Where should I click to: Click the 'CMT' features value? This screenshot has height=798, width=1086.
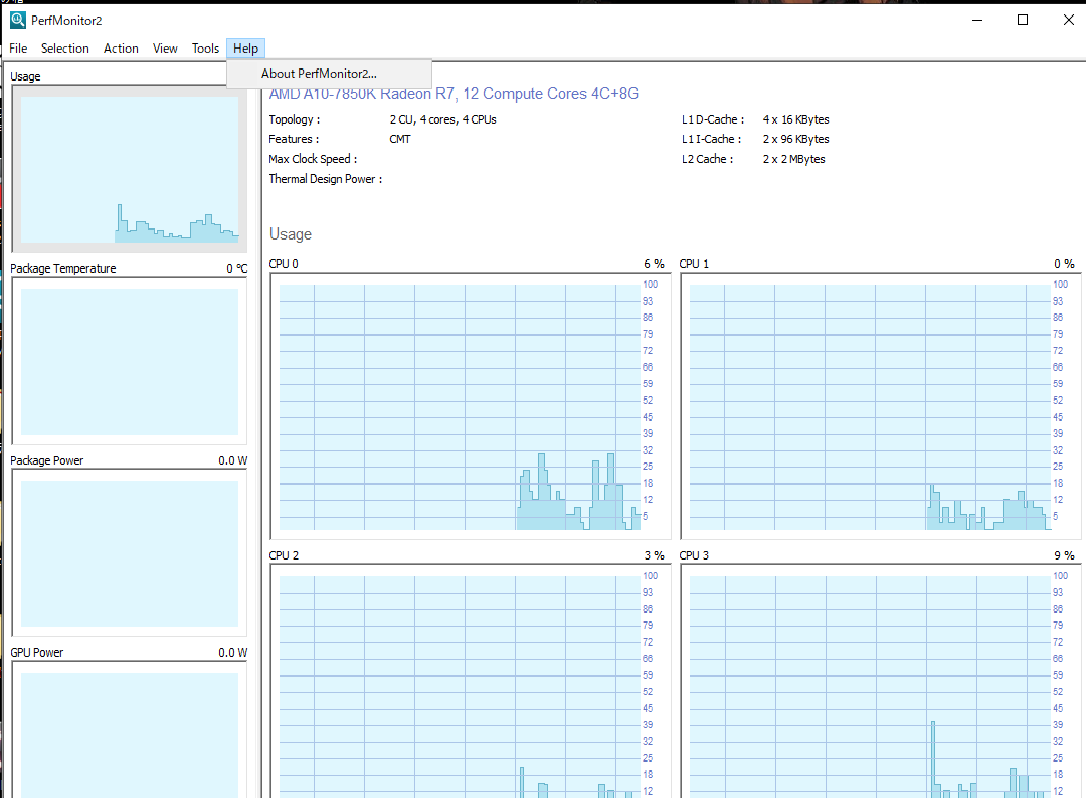400,139
